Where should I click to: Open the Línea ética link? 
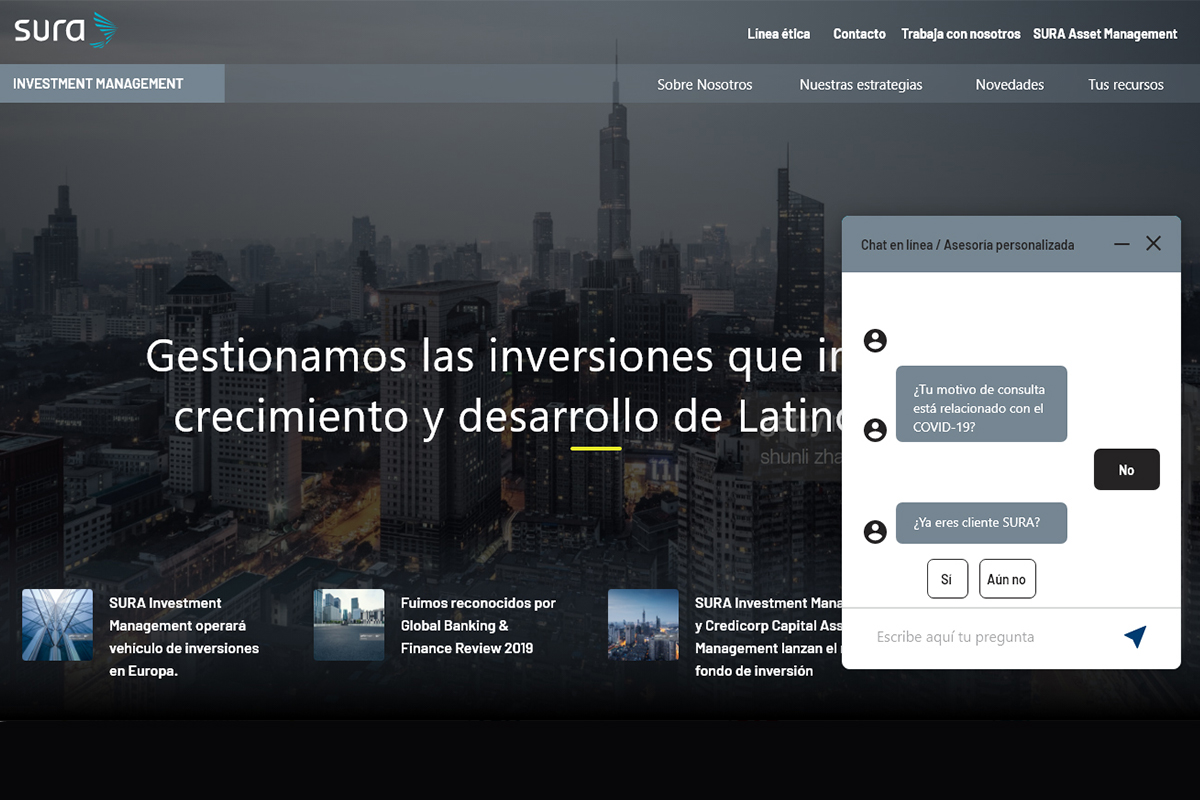(779, 34)
